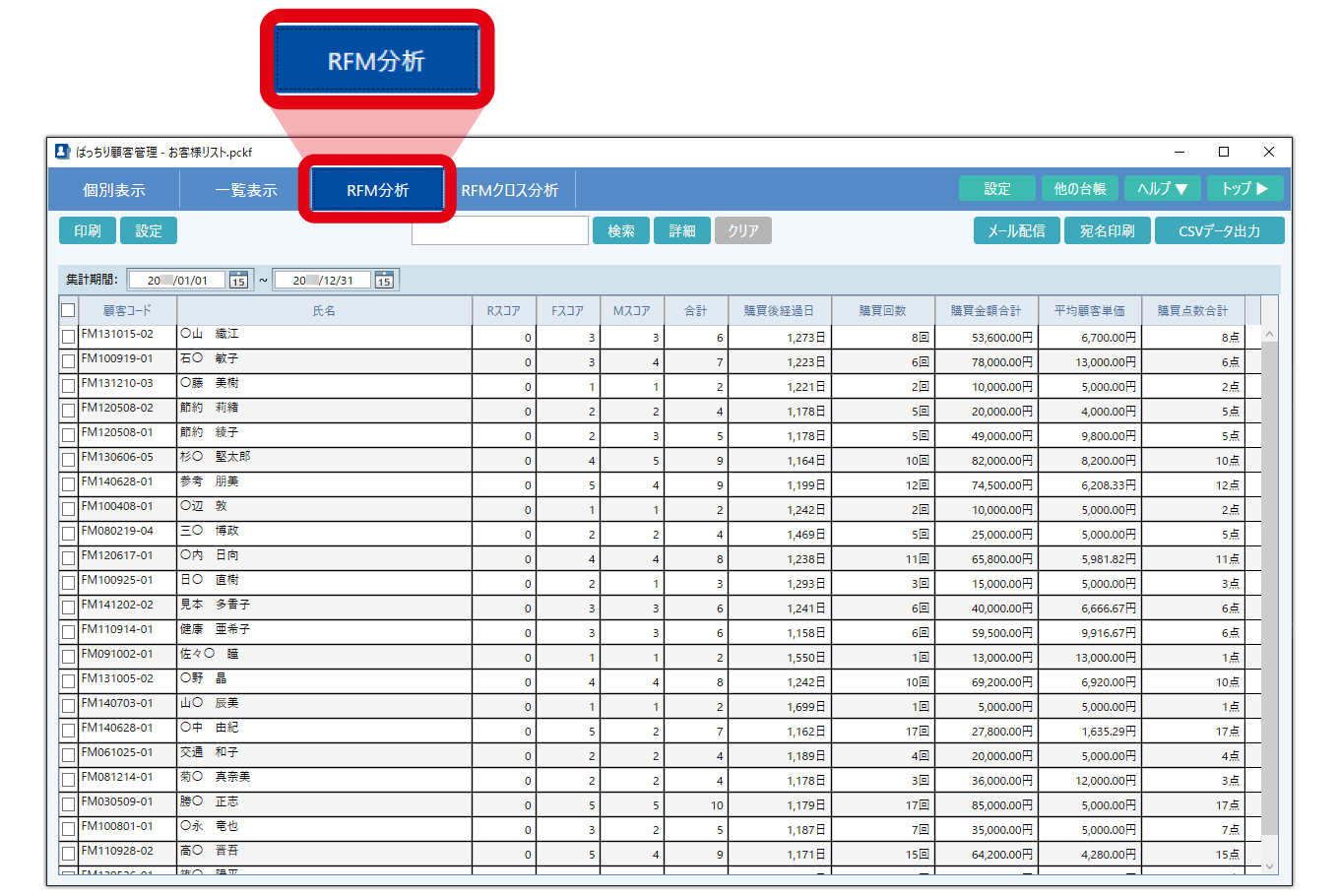1339x896 pixels.
Task: Switch to 個別表示 tab
Action: (114, 190)
